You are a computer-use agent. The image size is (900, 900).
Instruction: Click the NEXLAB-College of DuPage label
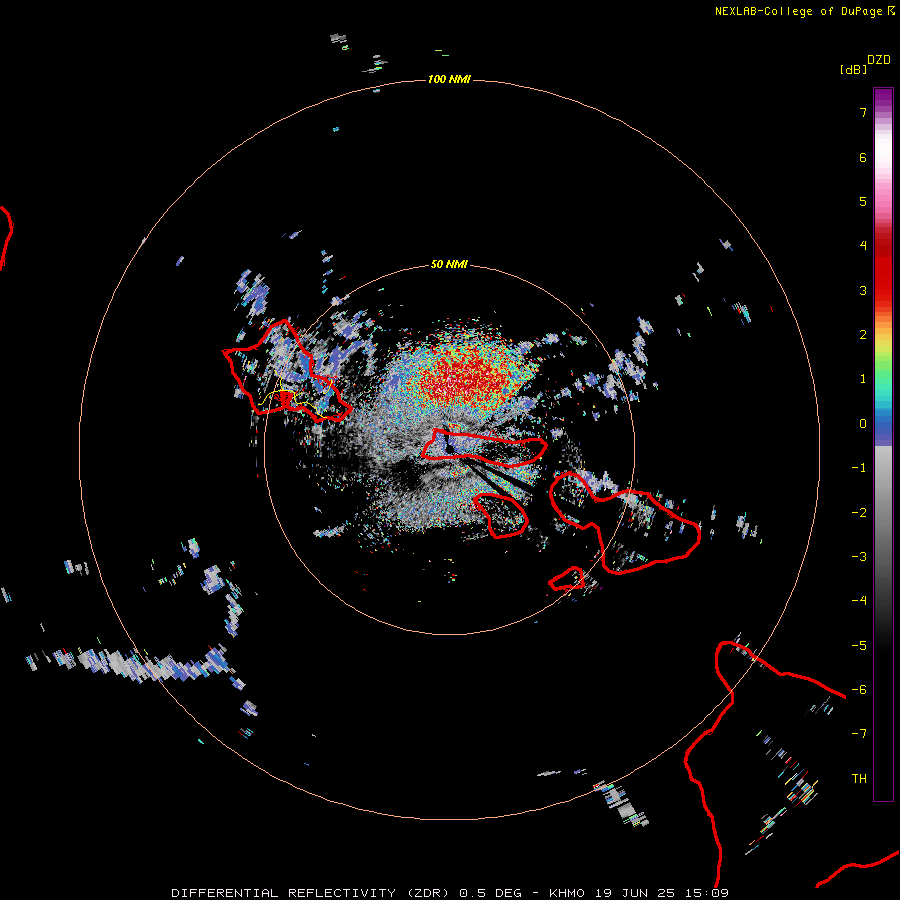(x=800, y=11)
